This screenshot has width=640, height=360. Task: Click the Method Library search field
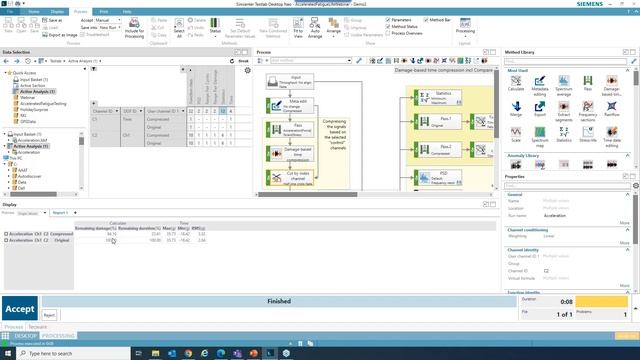tap(566, 61)
